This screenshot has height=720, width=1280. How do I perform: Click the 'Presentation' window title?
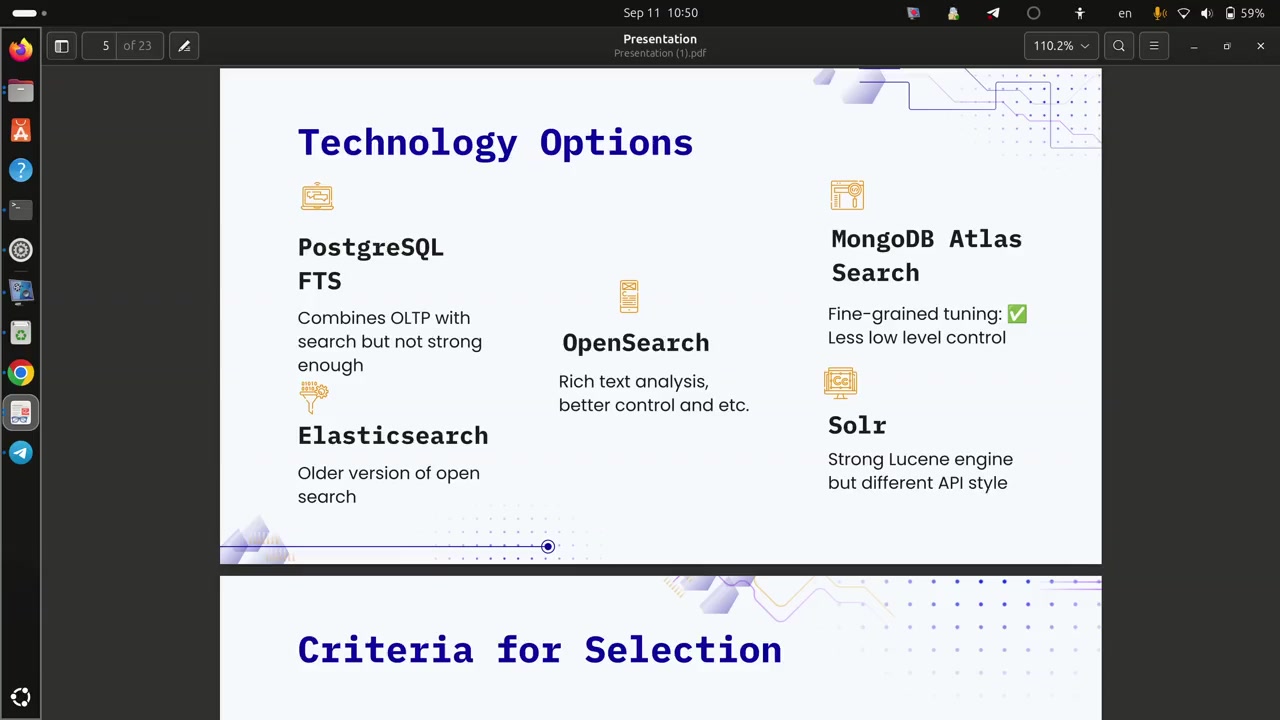click(x=660, y=39)
